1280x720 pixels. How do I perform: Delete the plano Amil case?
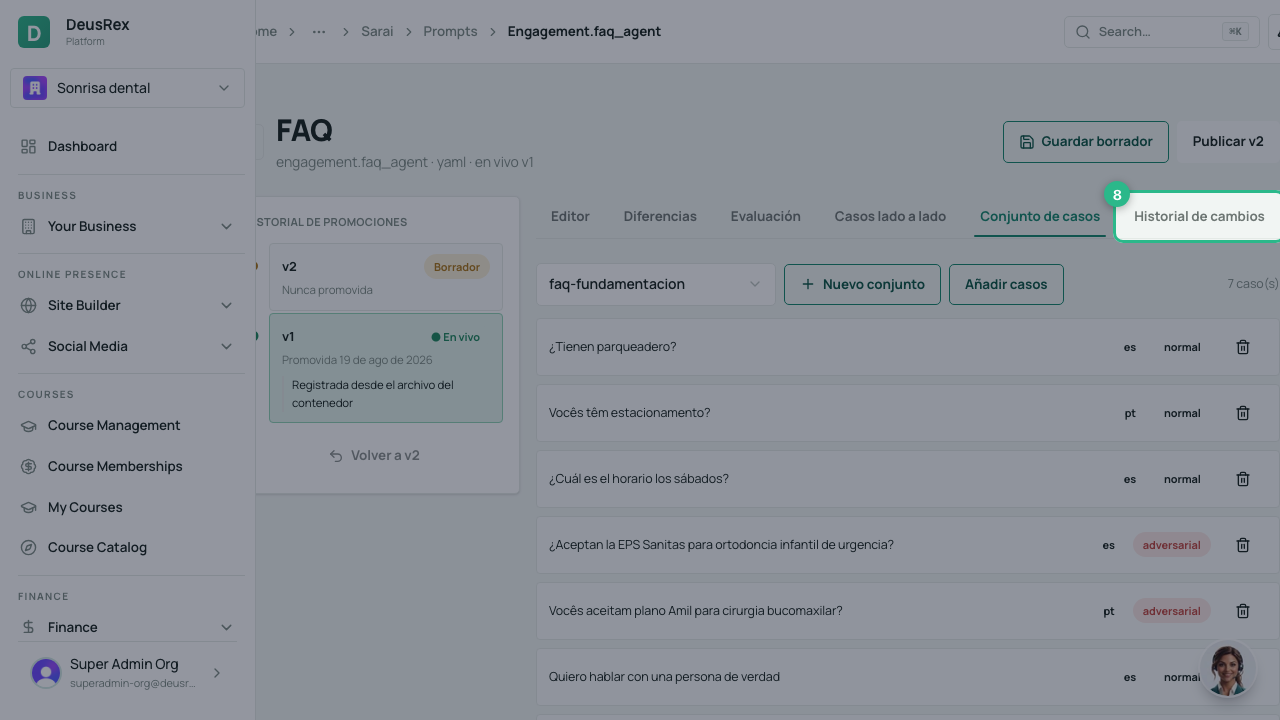[1243, 611]
